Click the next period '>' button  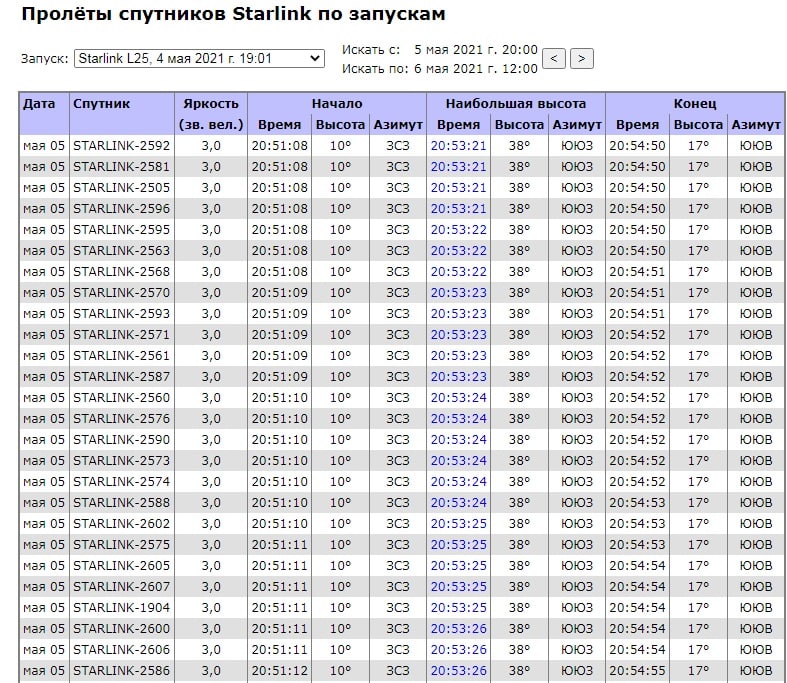582,59
